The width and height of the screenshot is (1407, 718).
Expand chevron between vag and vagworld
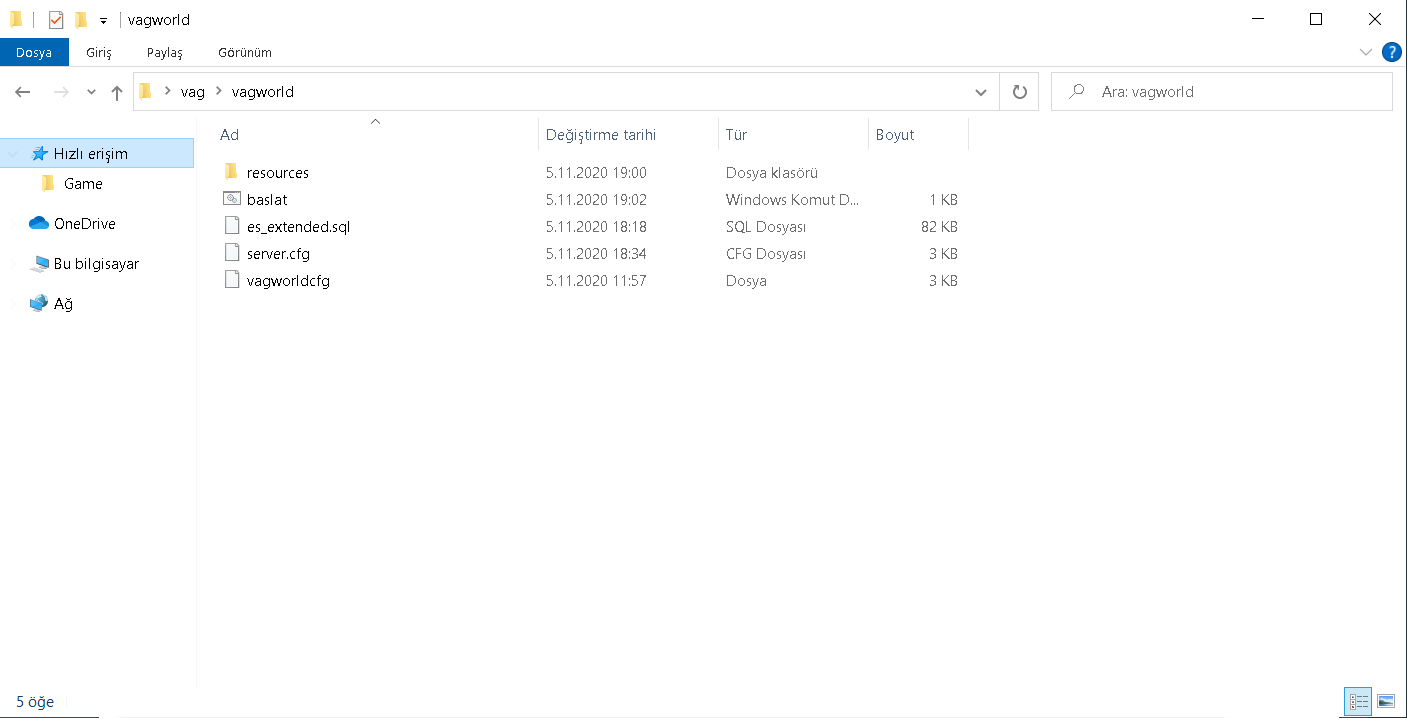click(x=218, y=92)
